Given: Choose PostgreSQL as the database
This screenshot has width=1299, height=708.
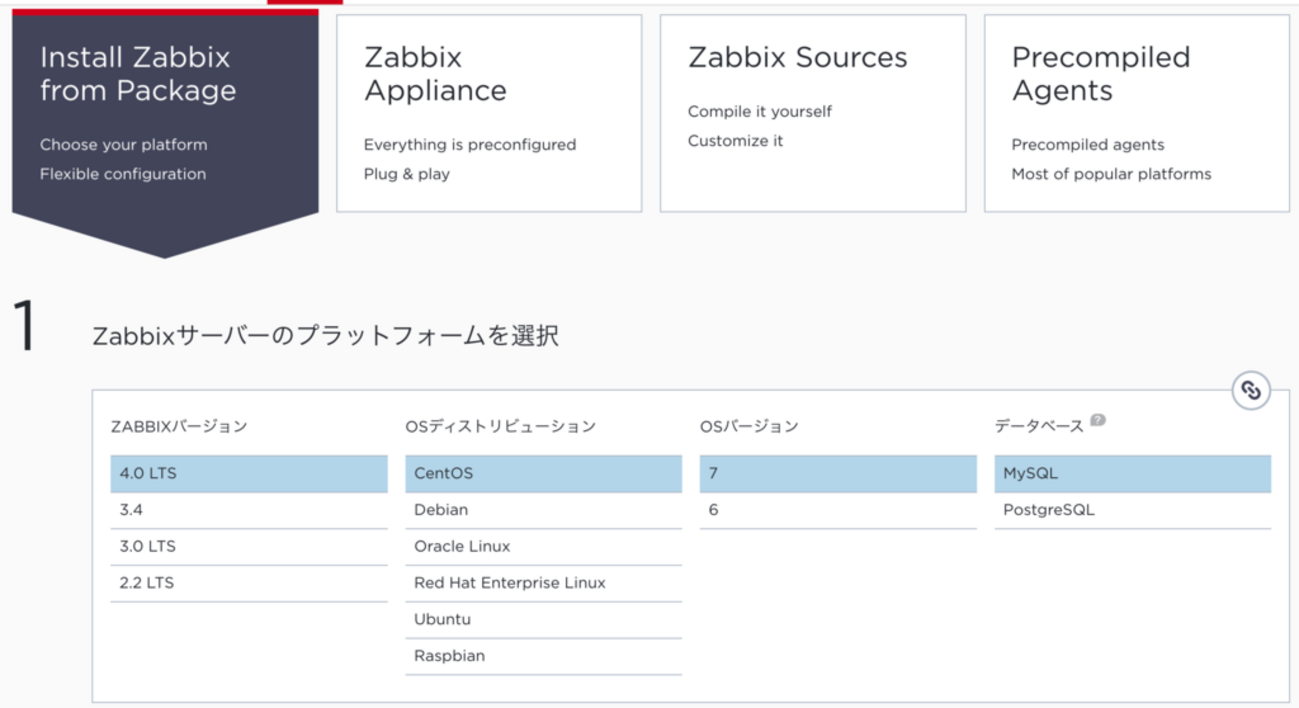Looking at the screenshot, I should pos(1132,510).
